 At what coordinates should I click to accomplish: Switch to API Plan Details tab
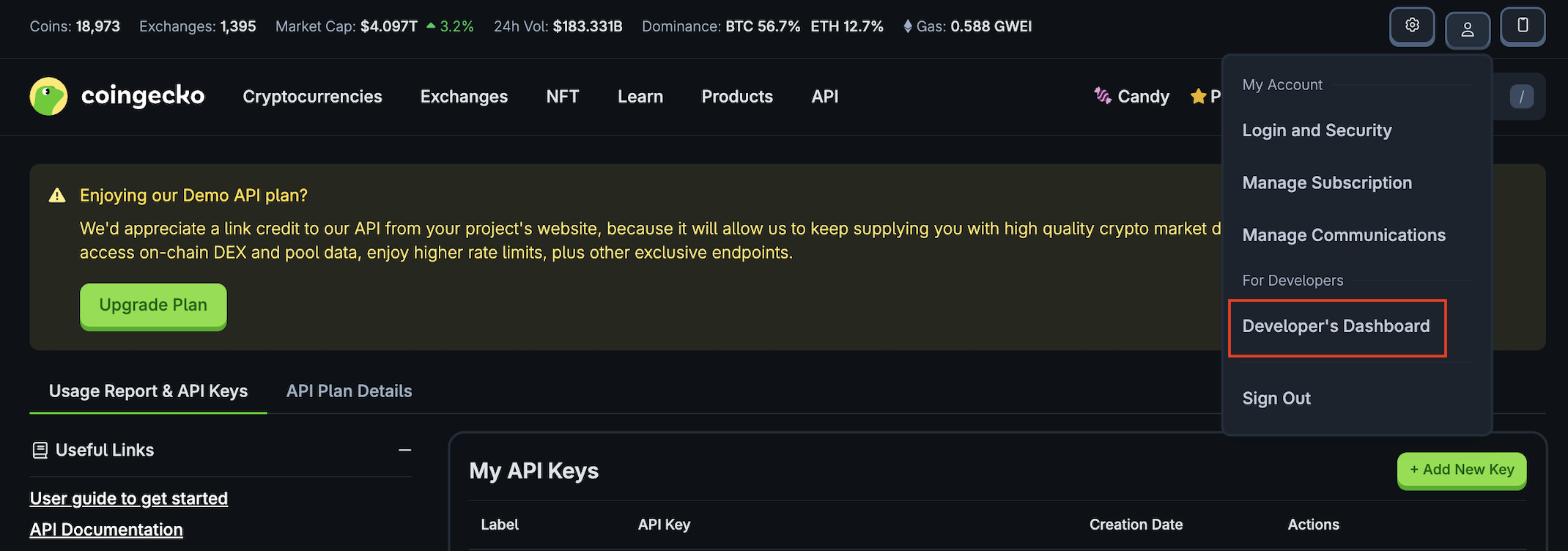pyautogui.click(x=349, y=391)
